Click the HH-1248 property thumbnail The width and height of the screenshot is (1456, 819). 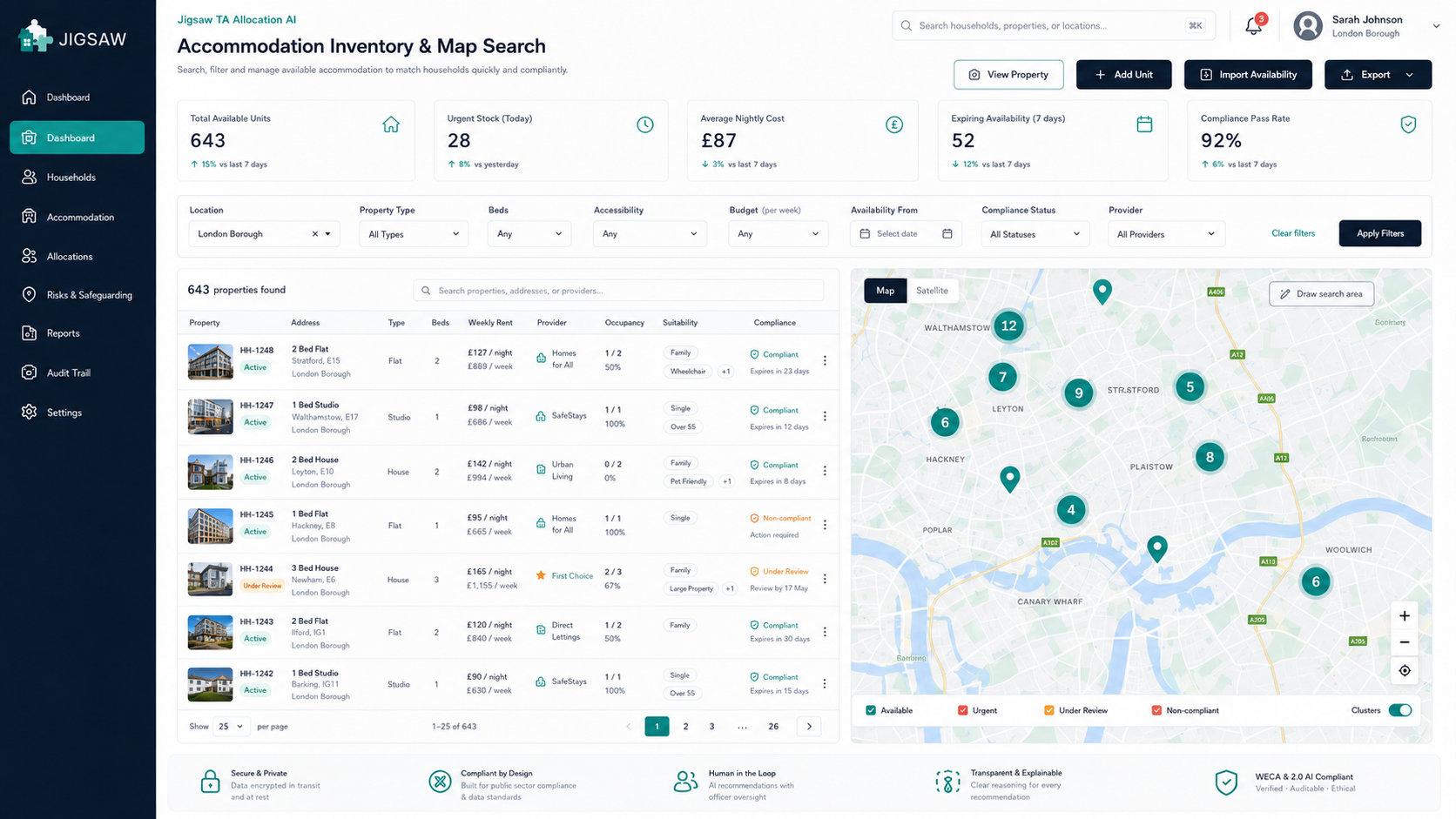(210, 361)
